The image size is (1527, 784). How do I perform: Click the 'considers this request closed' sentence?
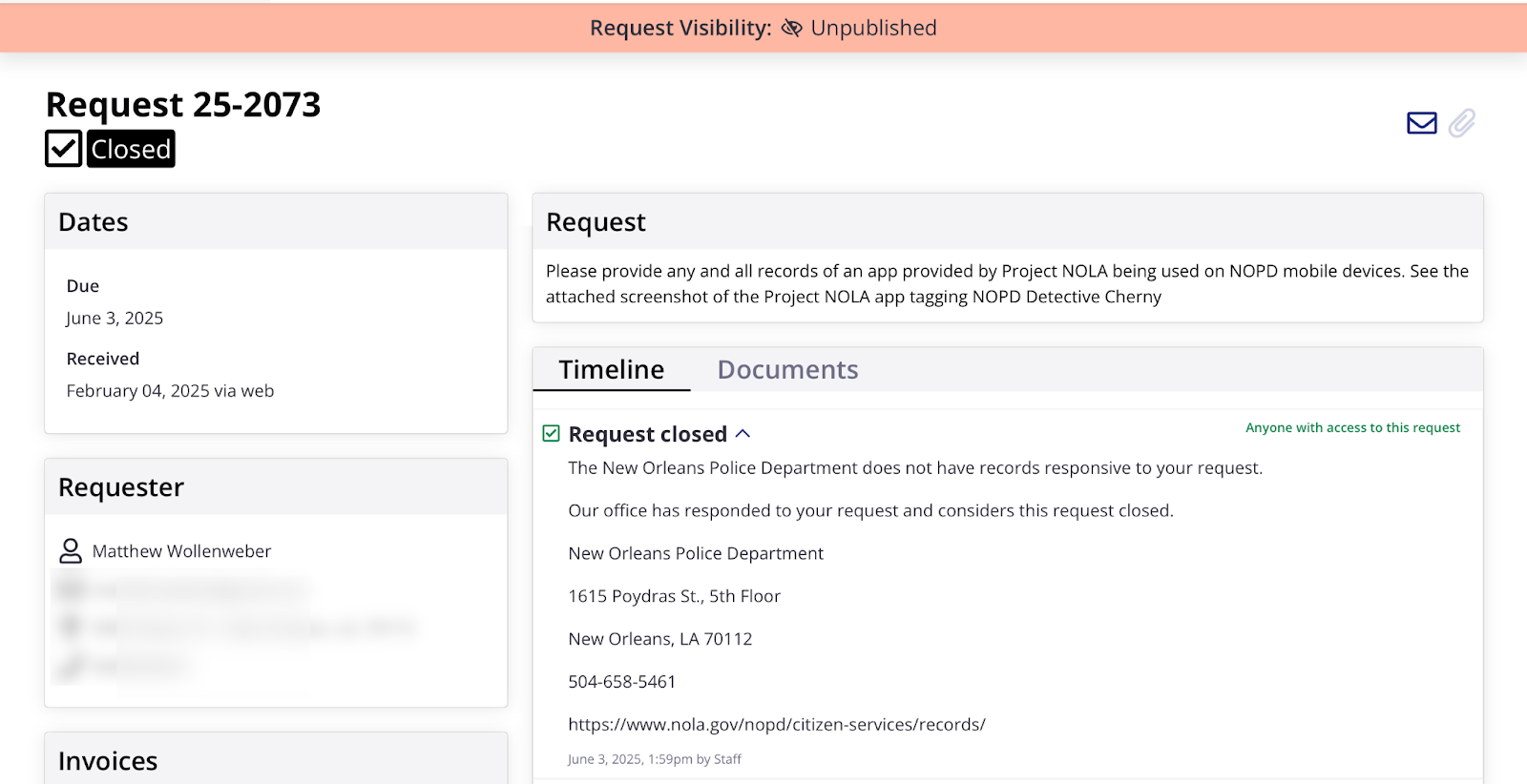click(870, 511)
